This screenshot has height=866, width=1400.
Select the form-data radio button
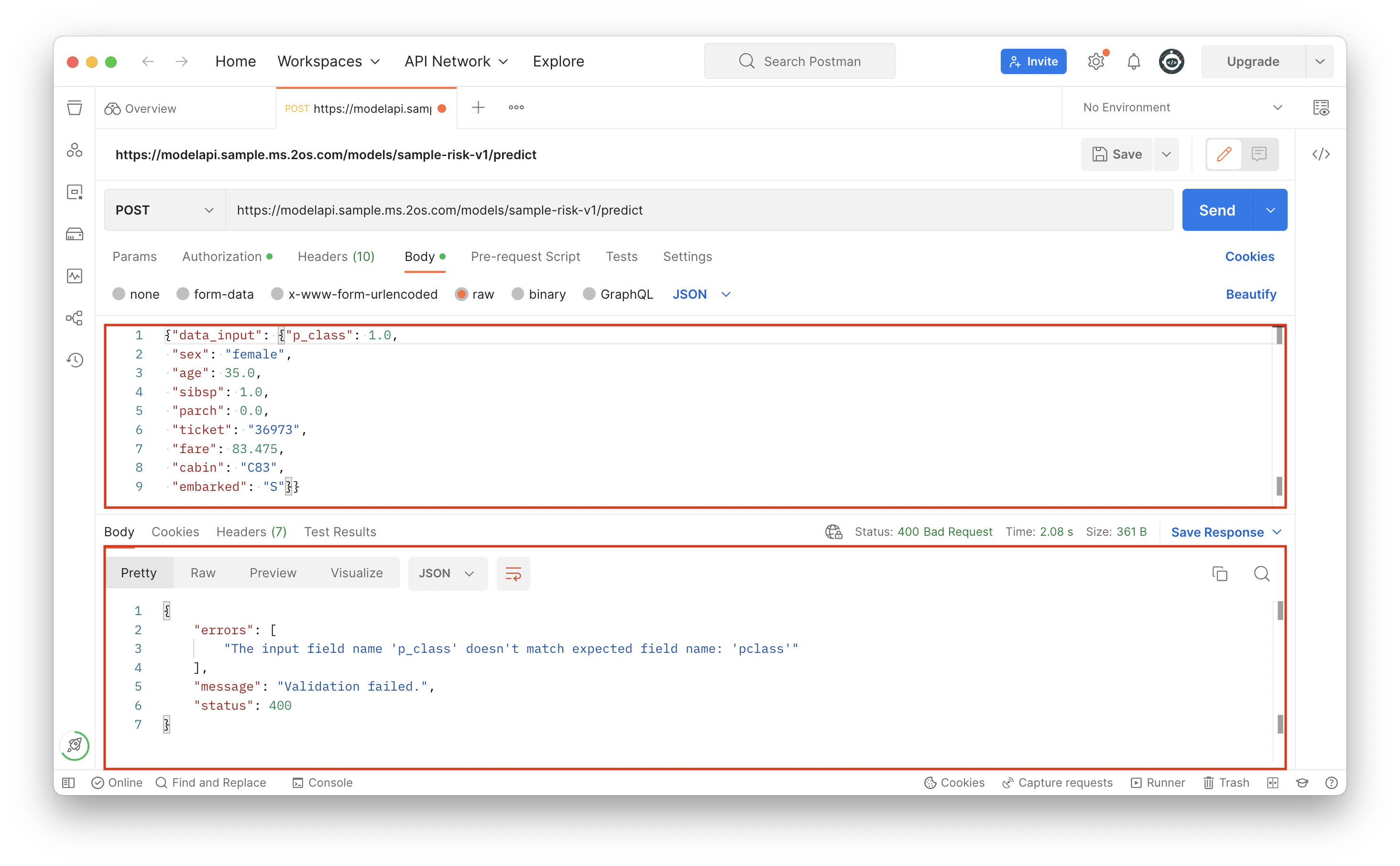183,294
